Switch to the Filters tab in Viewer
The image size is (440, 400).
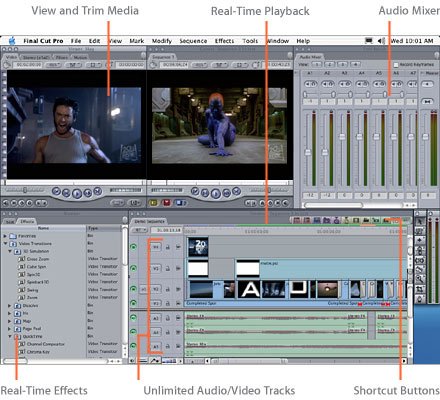62,57
